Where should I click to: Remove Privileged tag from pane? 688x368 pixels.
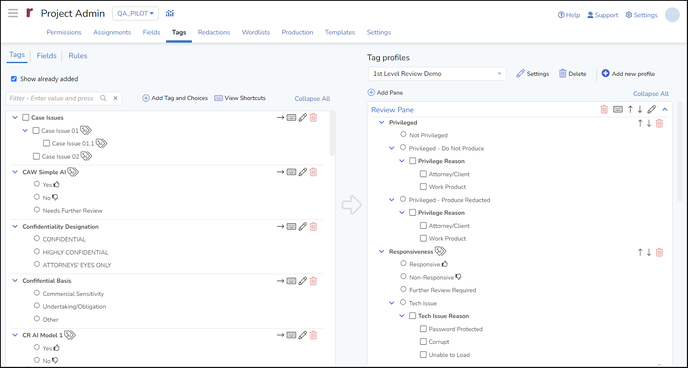(x=659, y=123)
